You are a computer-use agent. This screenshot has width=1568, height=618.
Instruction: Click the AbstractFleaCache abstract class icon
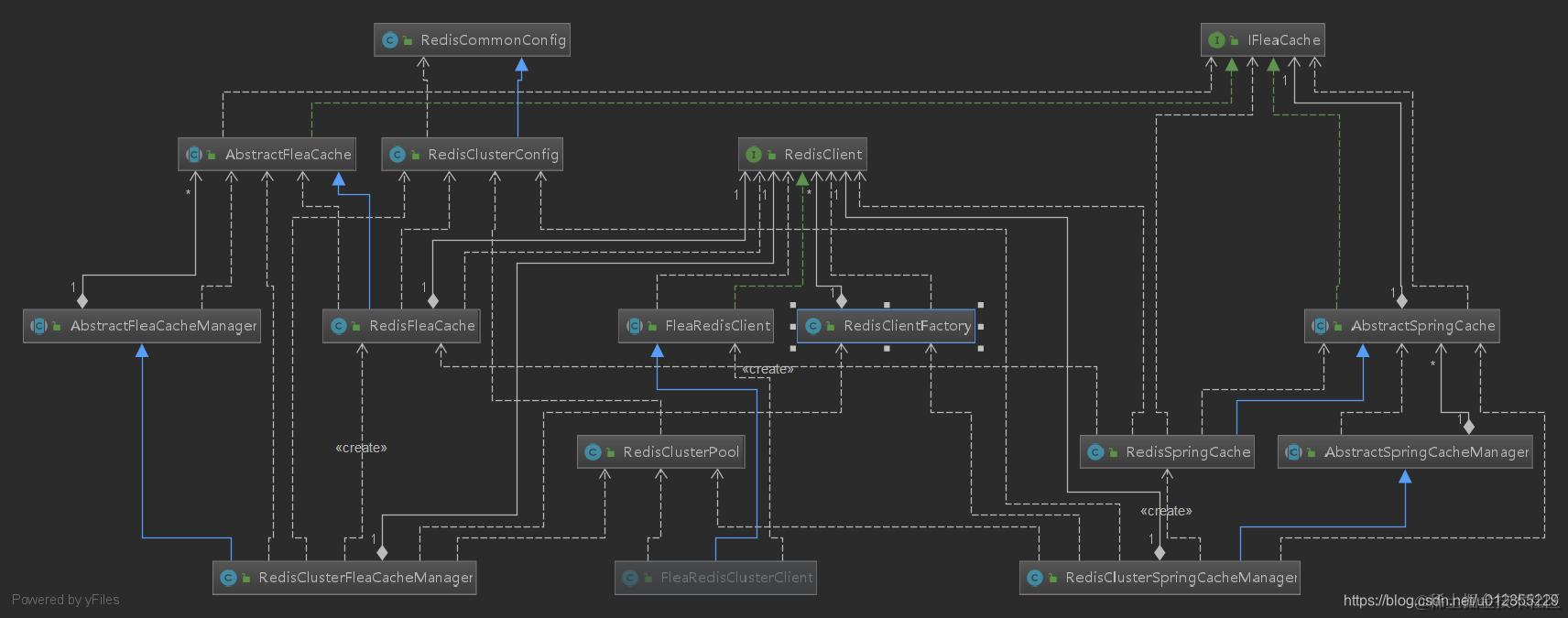194,155
